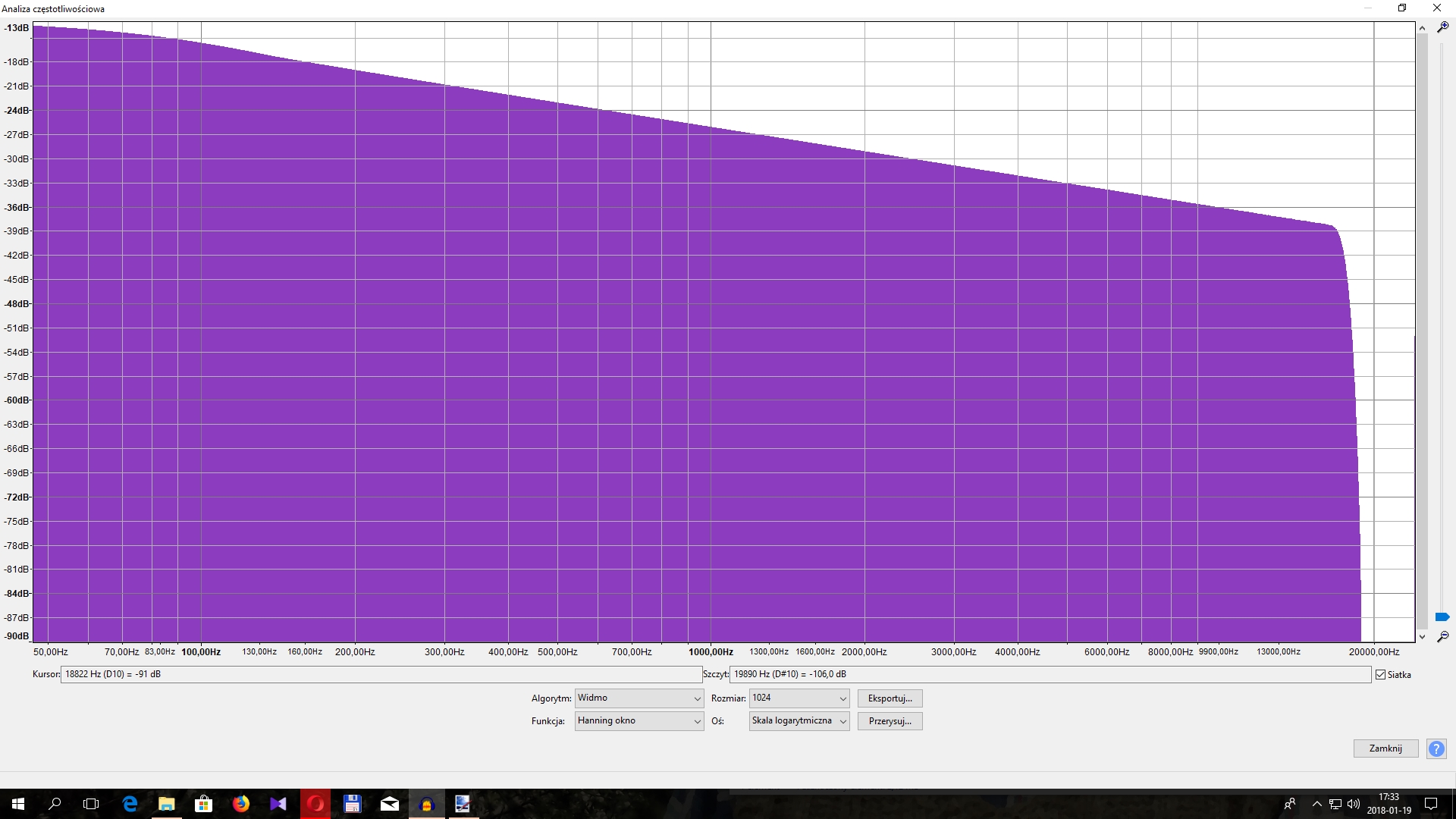Click the Zamknij button
This screenshot has width=1456, height=819.
click(1385, 748)
